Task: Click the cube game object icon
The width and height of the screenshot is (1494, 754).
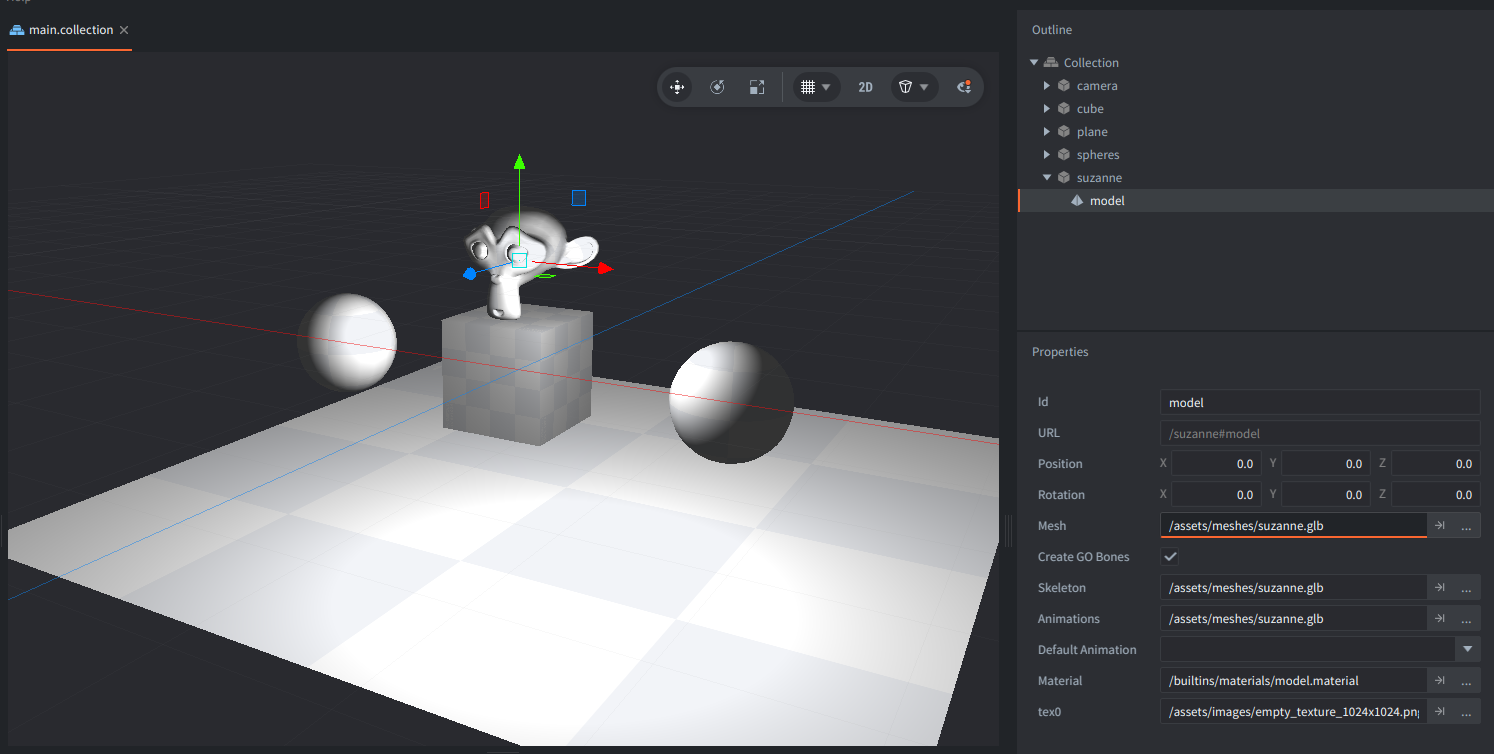Action: pos(1064,108)
